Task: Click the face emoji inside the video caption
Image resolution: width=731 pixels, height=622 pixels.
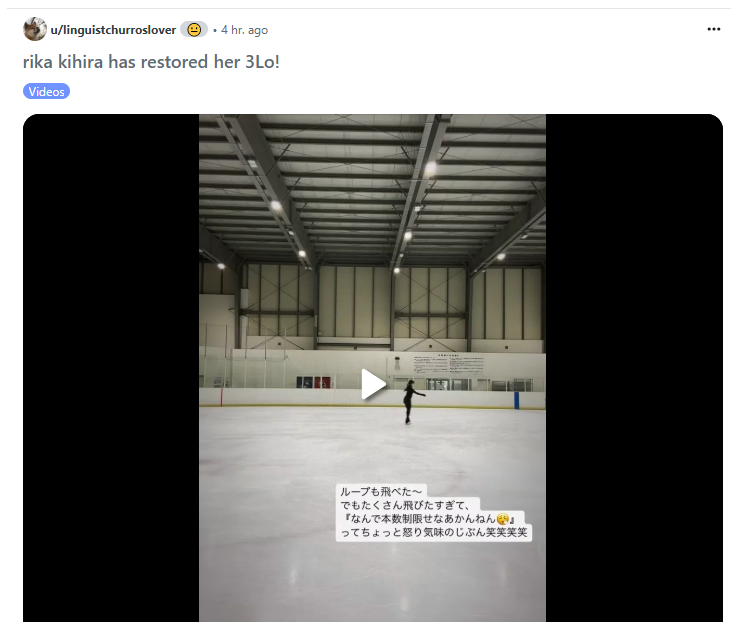Action: click(x=503, y=518)
